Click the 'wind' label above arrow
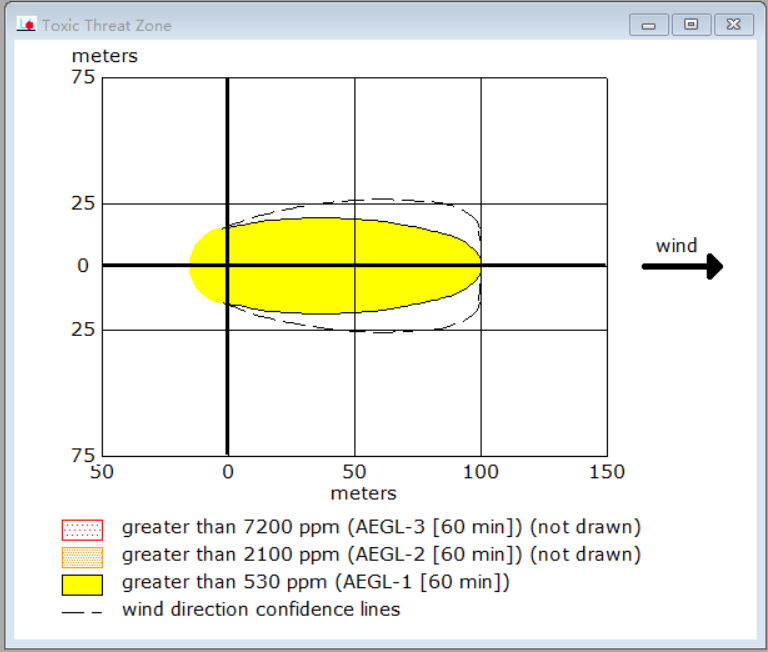Viewport: 768px width, 652px height. pyautogui.click(x=676, y=245)
